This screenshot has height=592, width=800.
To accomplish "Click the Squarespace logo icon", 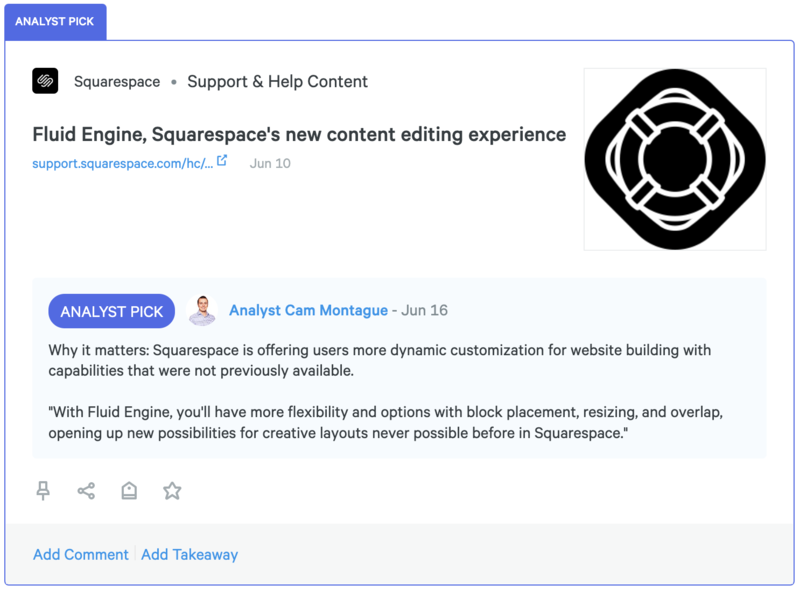I will tap(45, 81).
